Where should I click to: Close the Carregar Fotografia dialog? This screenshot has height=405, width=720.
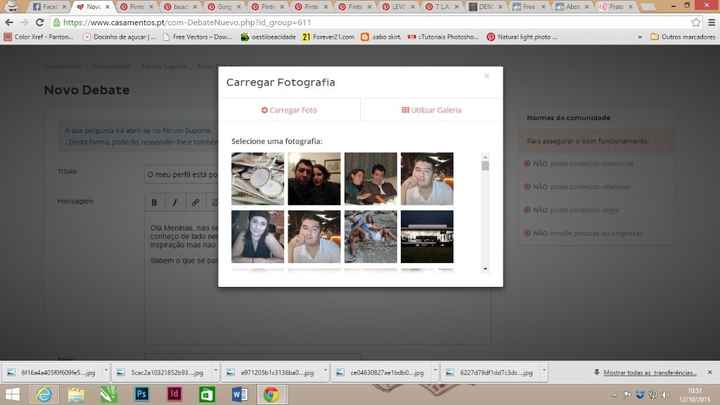[x=487, y=76]
